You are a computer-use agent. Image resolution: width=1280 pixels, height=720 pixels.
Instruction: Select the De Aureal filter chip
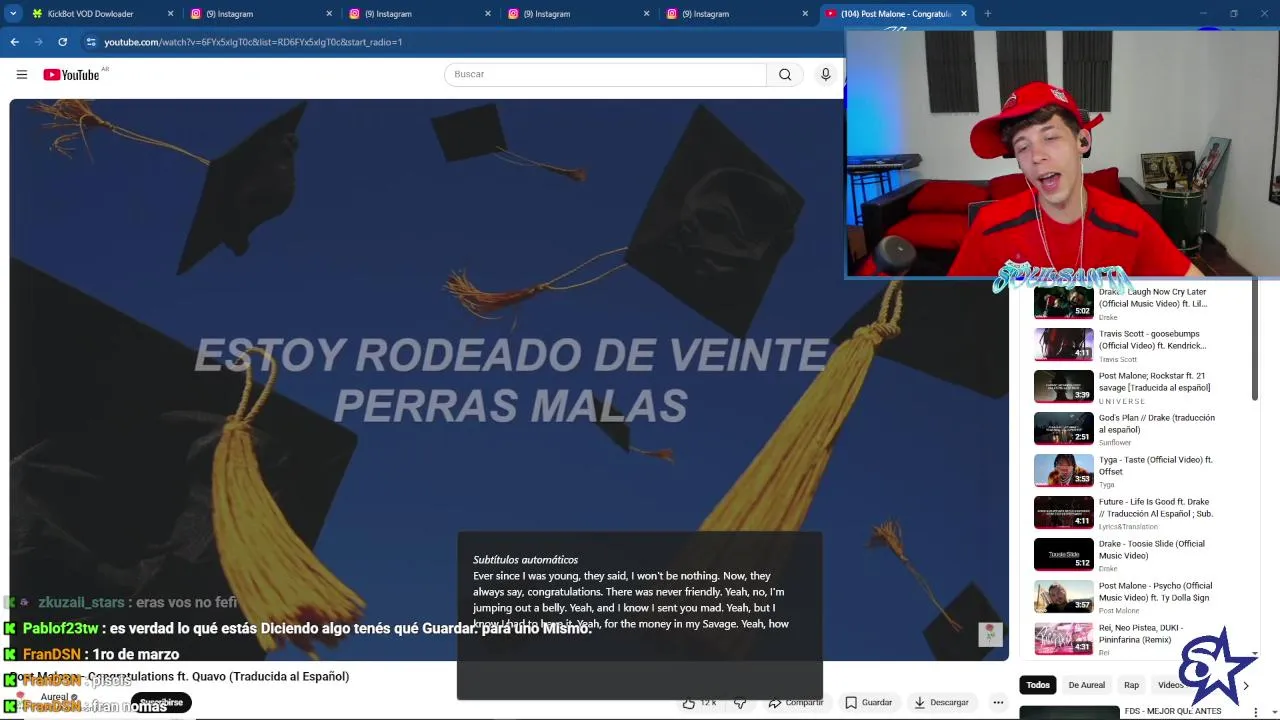point(1086,685)
